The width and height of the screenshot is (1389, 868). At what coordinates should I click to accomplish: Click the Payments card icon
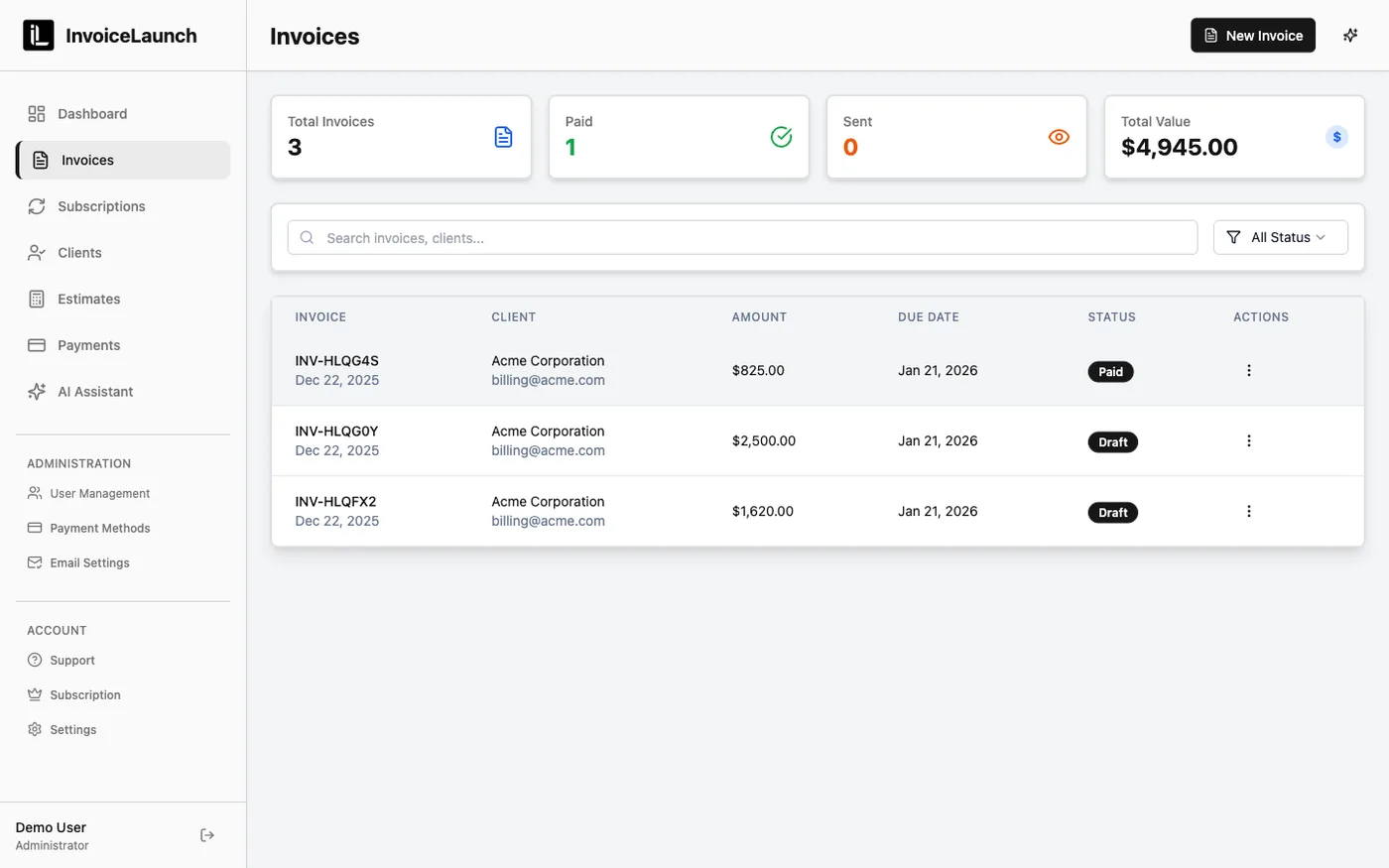(x=37, y=345)
